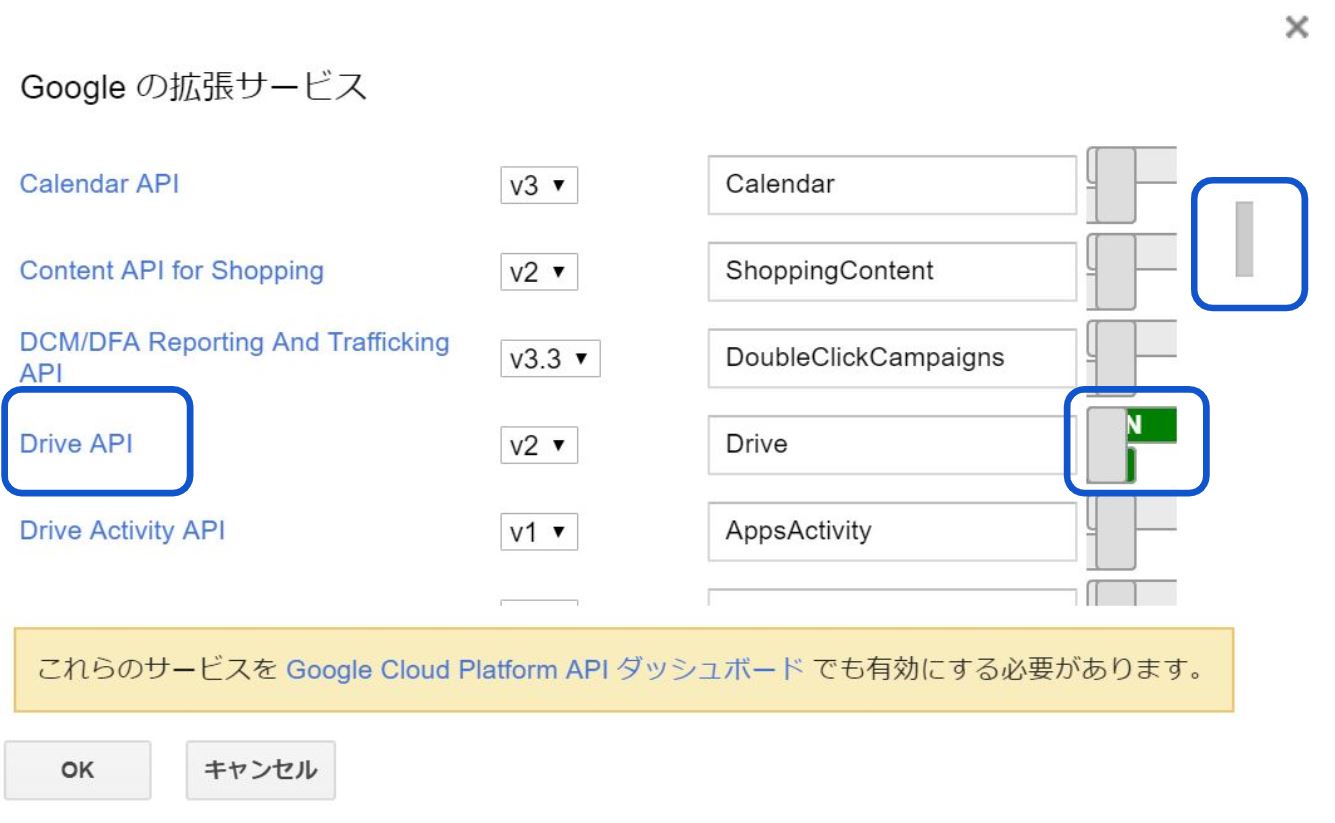Image resolution: width=1335 pixels, height=823 pixels.
Task: Open Drive API version v2 dropdown
Action: click(x=539, y=445)
